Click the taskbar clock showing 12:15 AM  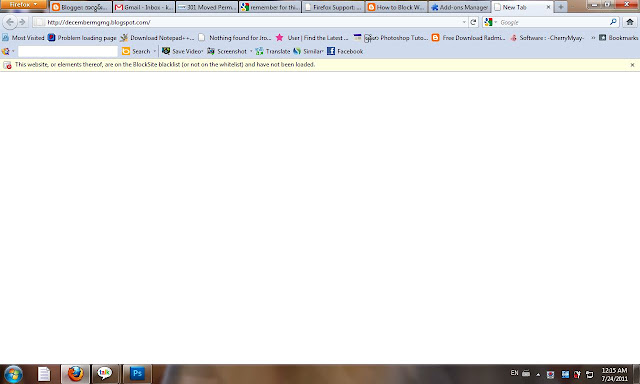[x=615, y=374]
